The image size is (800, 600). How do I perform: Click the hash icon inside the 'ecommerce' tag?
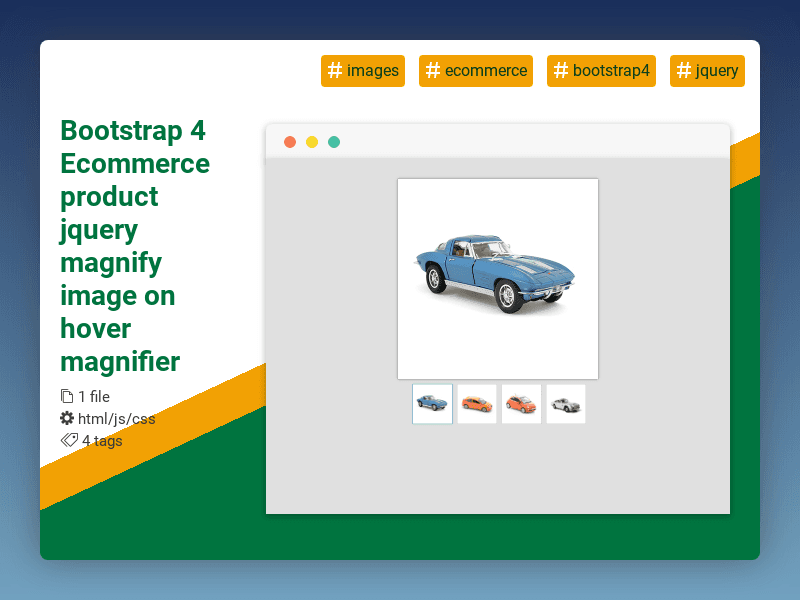(x=434, y=71)
